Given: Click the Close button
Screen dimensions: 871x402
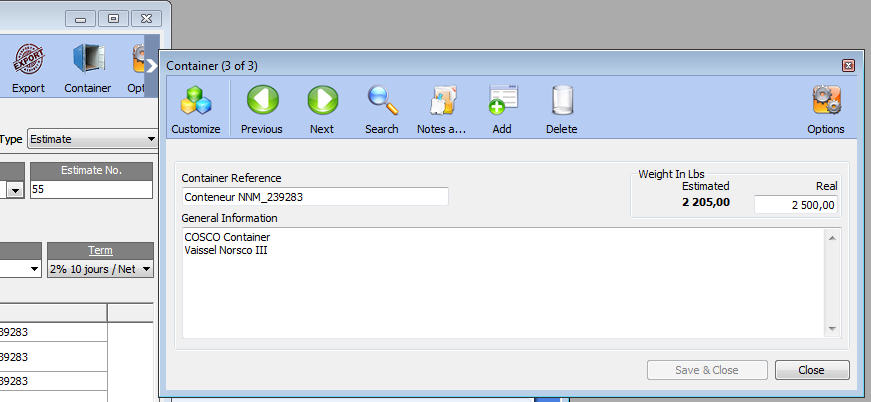Looking at the screenshot, I should coord(811,370).
